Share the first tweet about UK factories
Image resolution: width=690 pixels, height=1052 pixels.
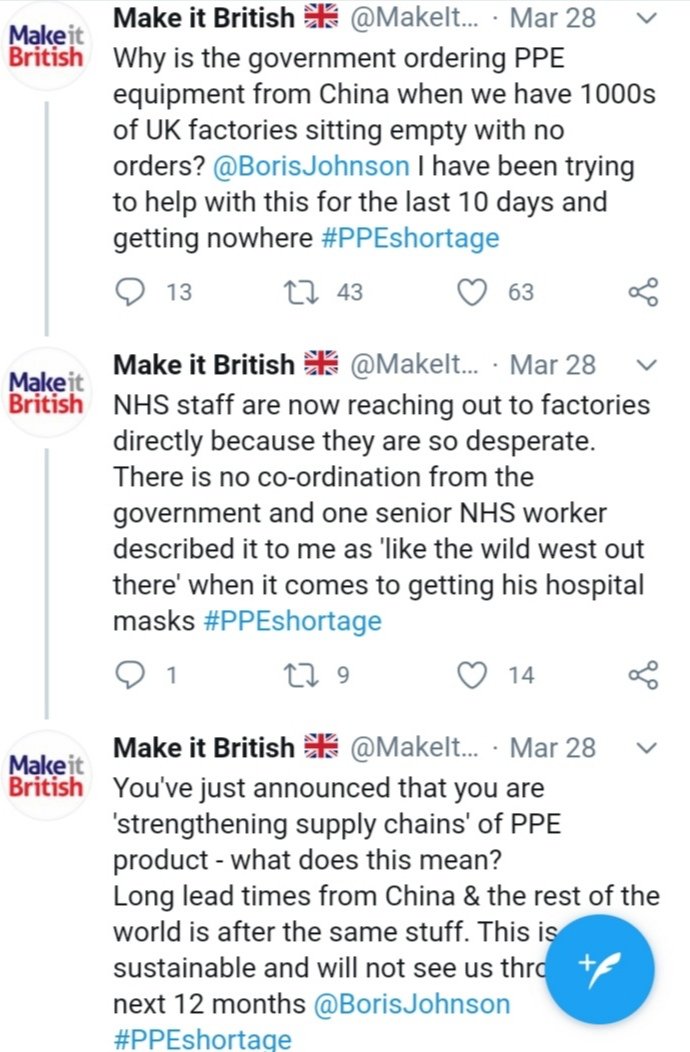click(643, 292)
